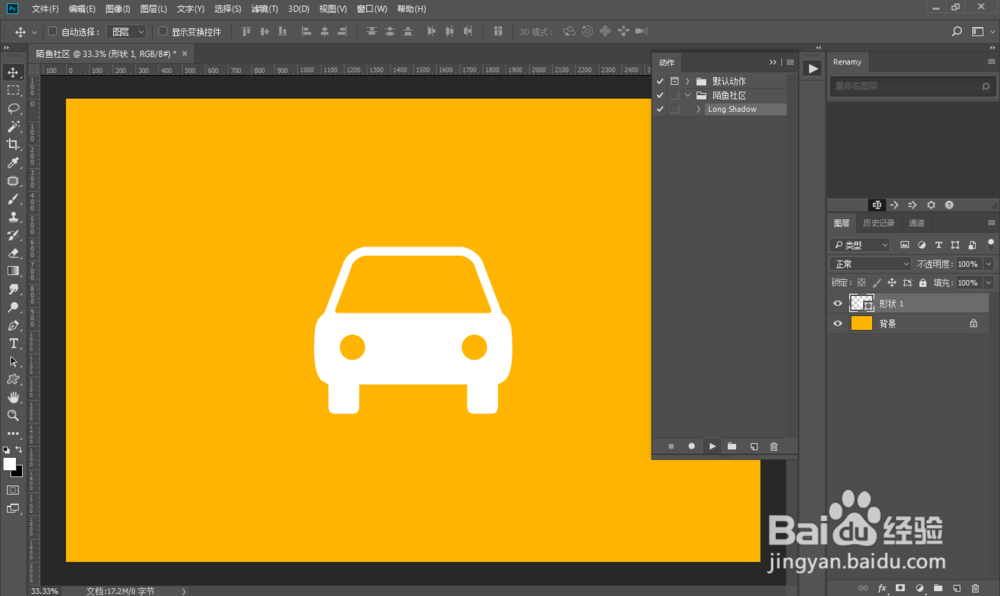This screenshot has height=596, width=1000.
Task: Select the Pen tool
Action: [x=13, y=325]
